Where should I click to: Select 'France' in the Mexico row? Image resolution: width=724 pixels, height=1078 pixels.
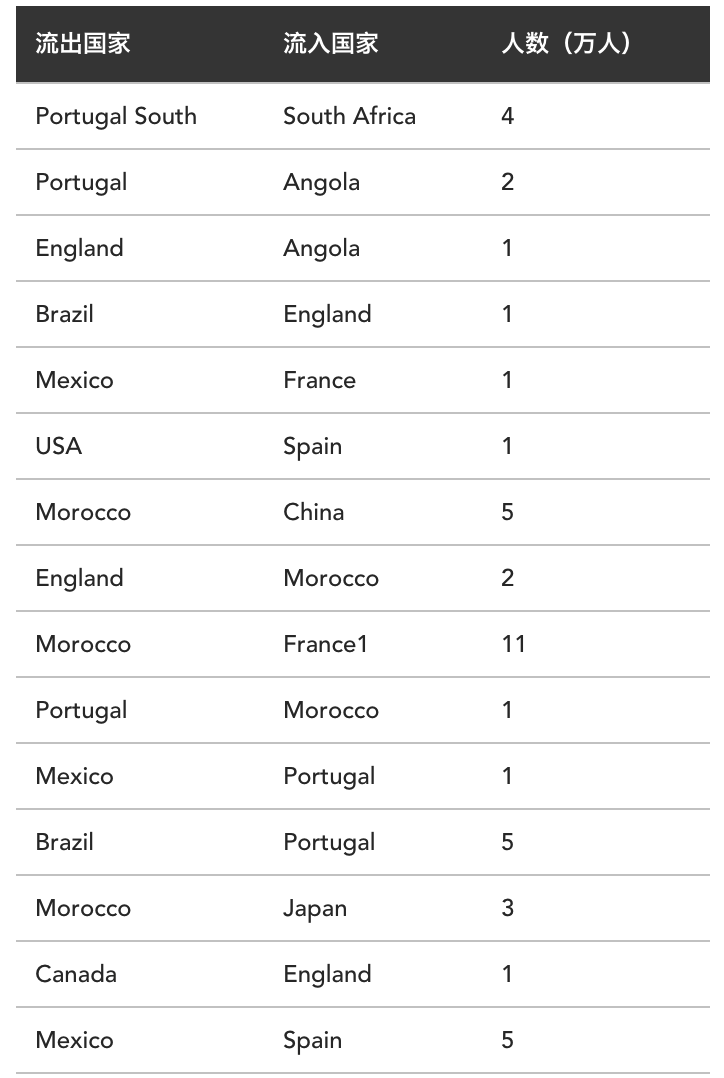(x=319, y=380)
